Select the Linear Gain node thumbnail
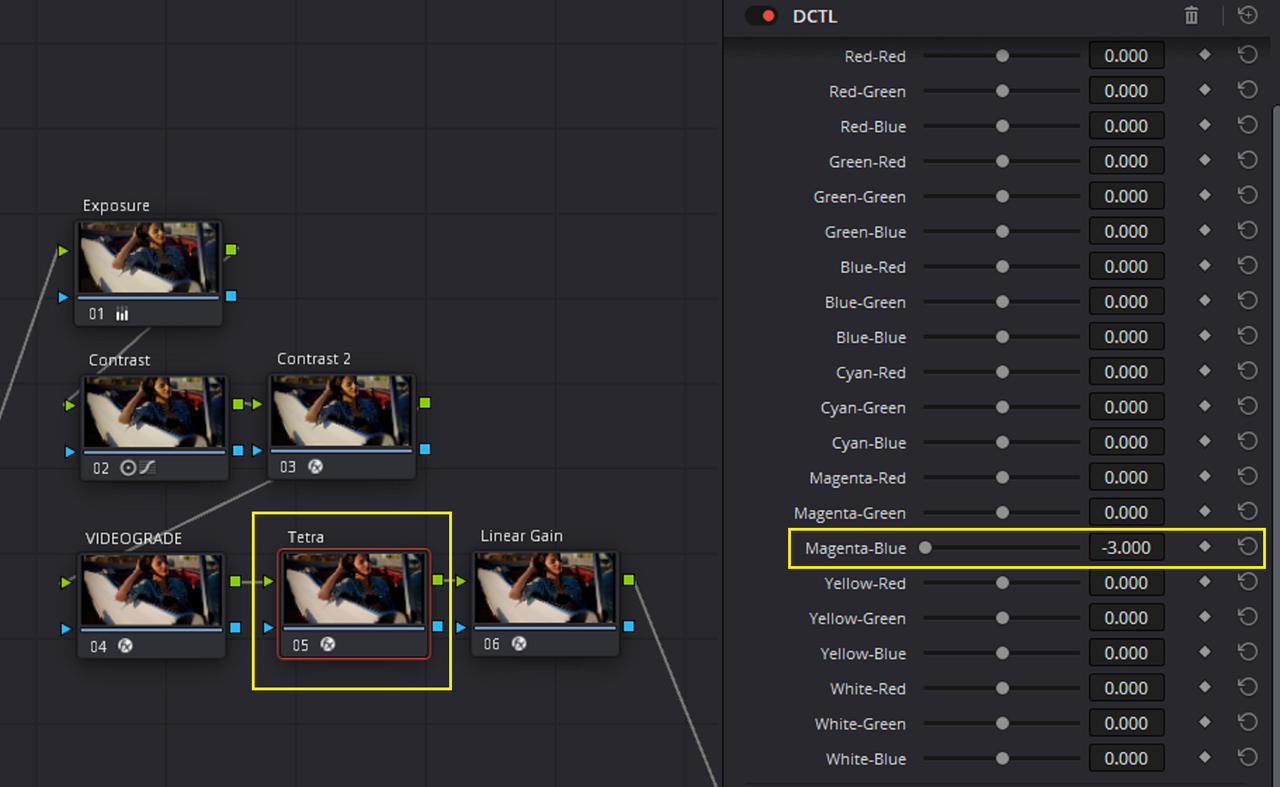 546,589
